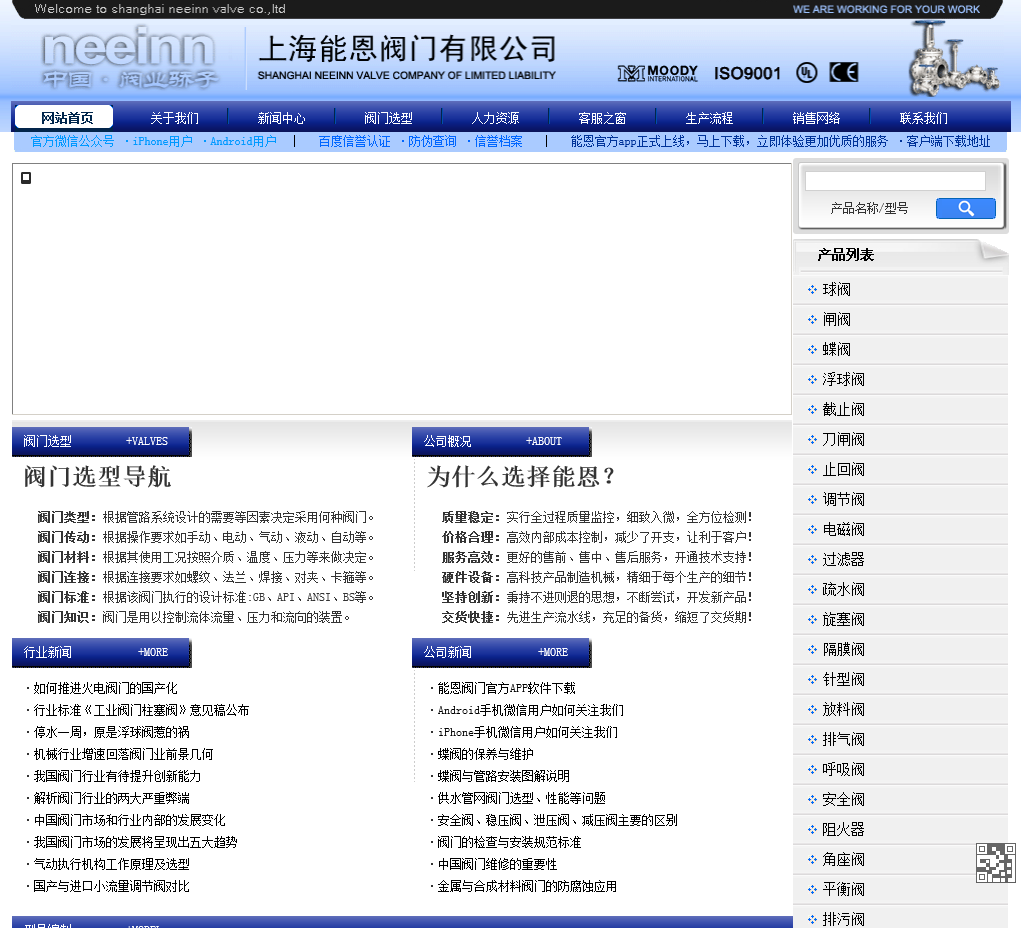Select 隔膜阀 in product list

[x=843, y=649]
